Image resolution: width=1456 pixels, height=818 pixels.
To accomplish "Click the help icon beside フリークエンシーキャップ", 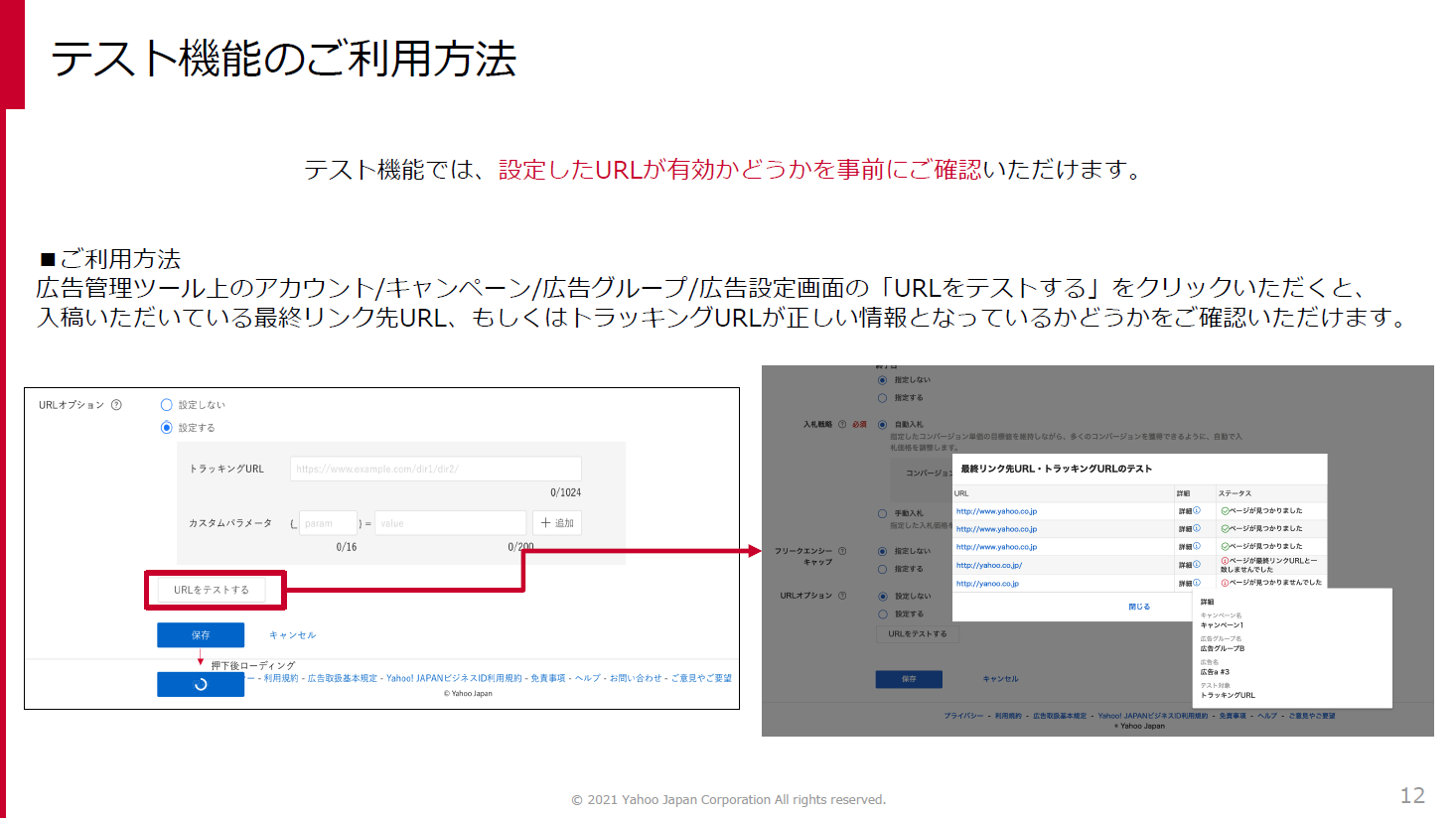I will [x=842, y=551].
